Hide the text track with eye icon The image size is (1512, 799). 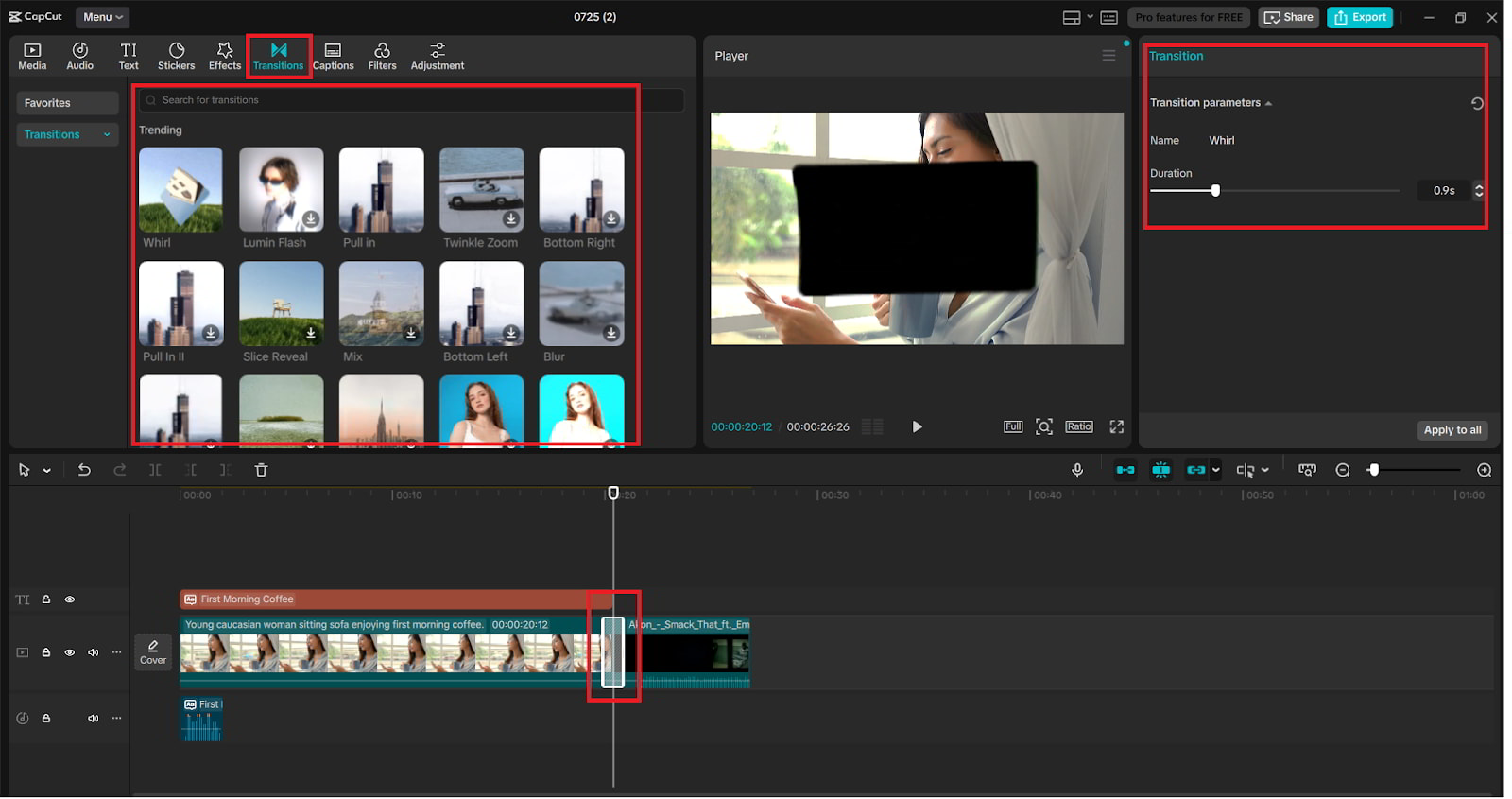(x=70, y=599)
